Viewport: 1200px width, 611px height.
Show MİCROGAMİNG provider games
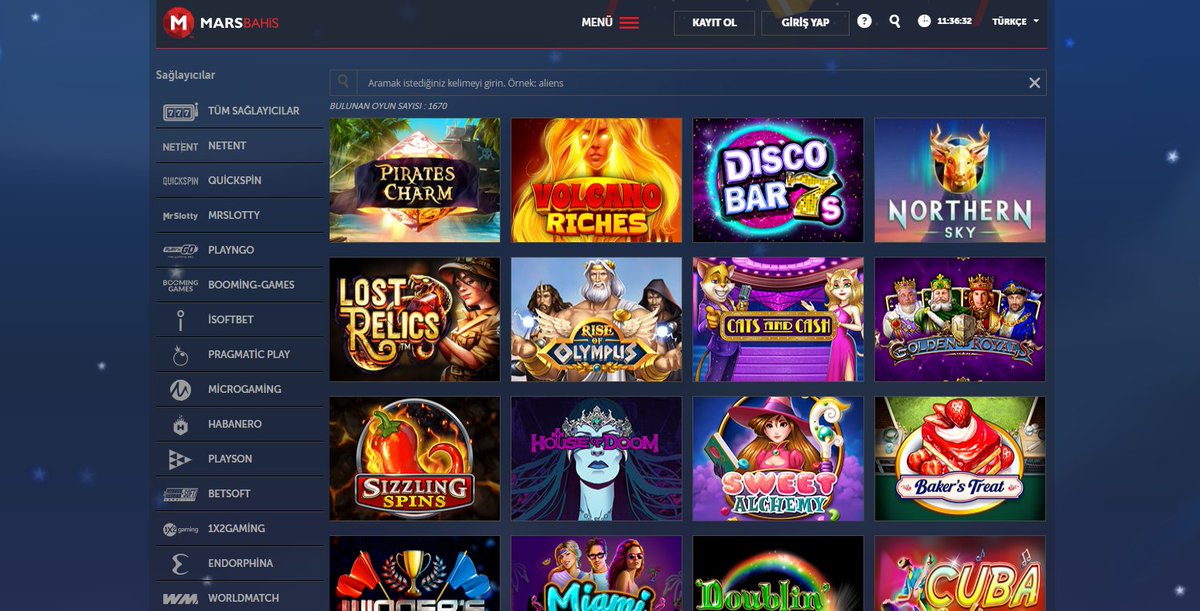click(245, 389)
